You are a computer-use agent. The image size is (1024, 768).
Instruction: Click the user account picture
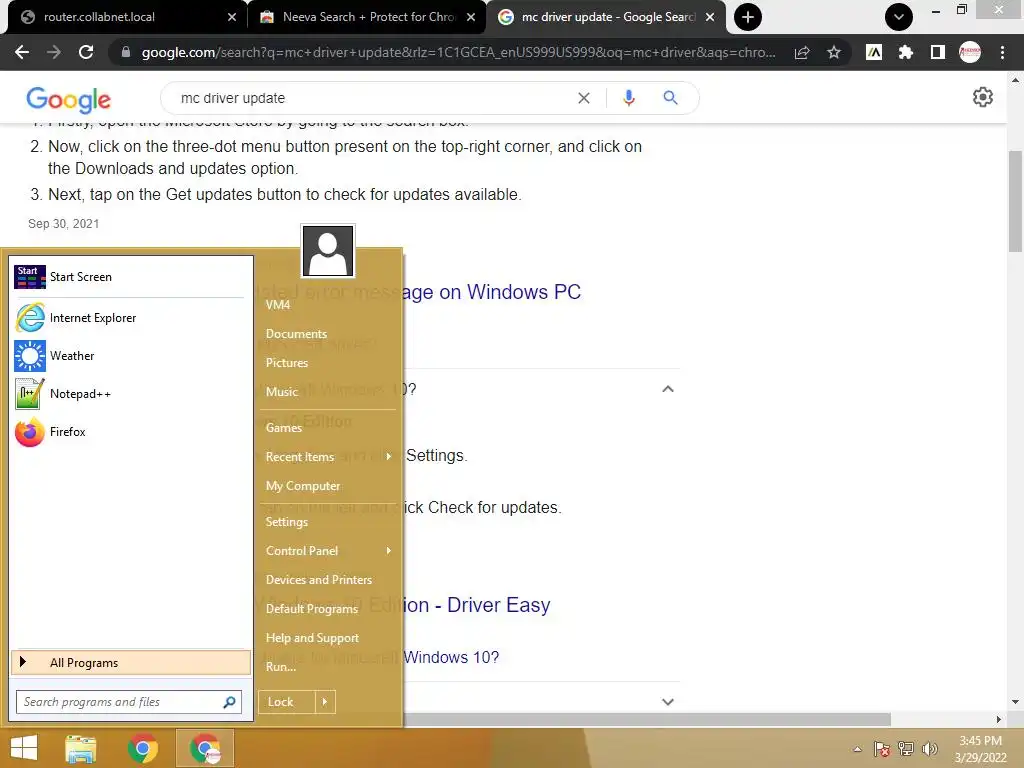[x=328, y=251]
